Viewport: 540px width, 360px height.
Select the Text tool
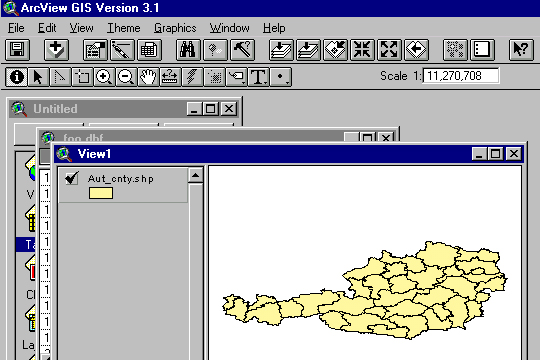258,76
